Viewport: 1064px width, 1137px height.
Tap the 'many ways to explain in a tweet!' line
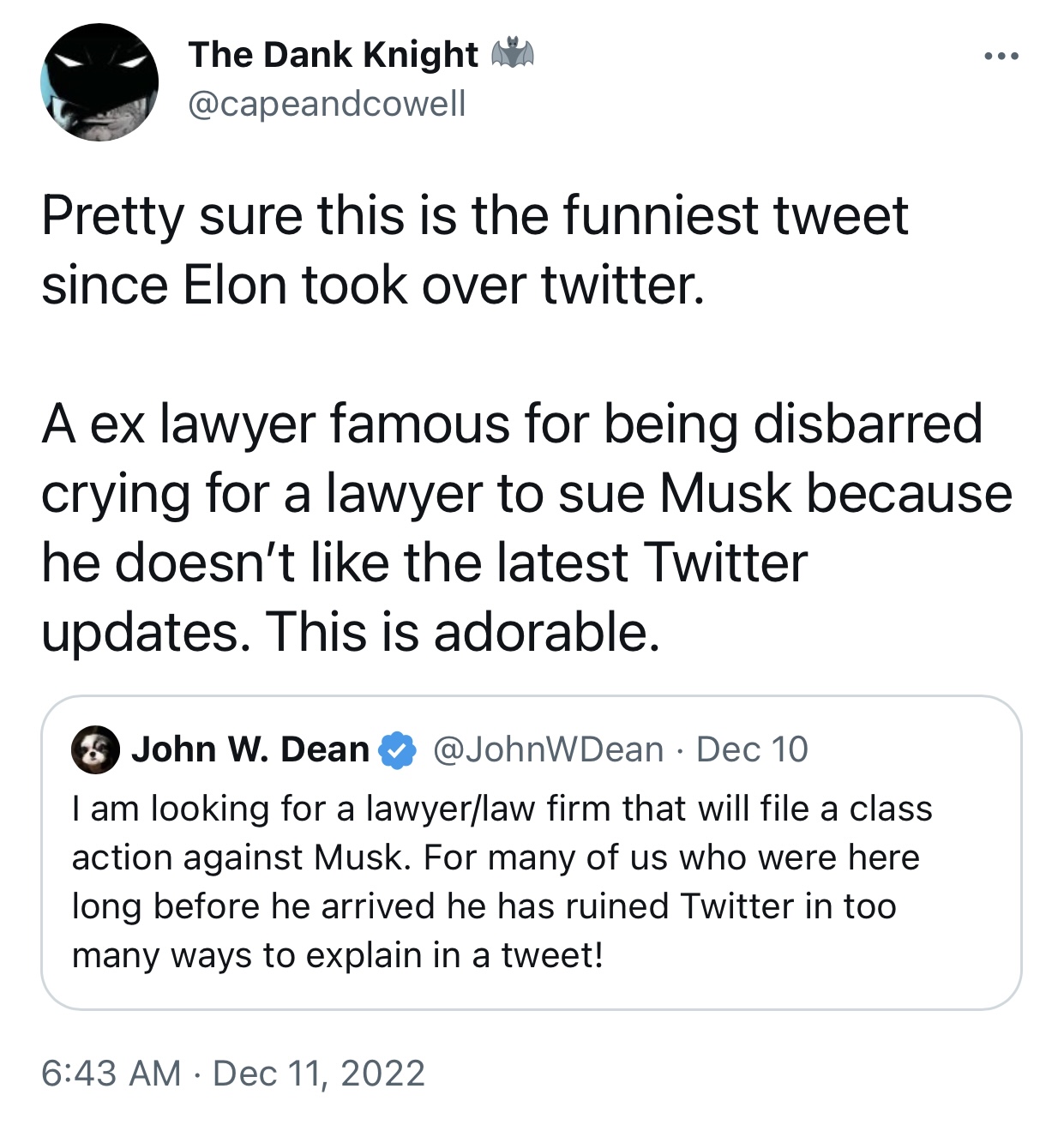(338, 955)
